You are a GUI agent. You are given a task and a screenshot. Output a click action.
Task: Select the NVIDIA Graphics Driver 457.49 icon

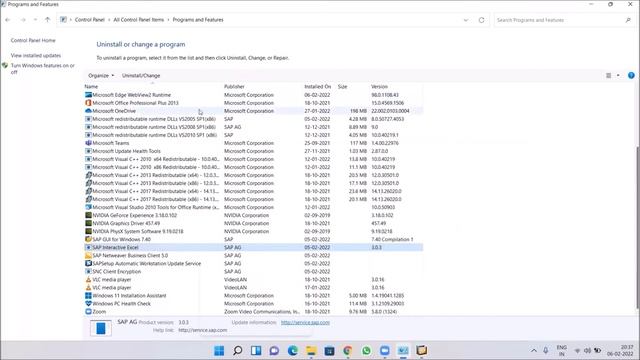pyautogui.click(x=88, y=223)
